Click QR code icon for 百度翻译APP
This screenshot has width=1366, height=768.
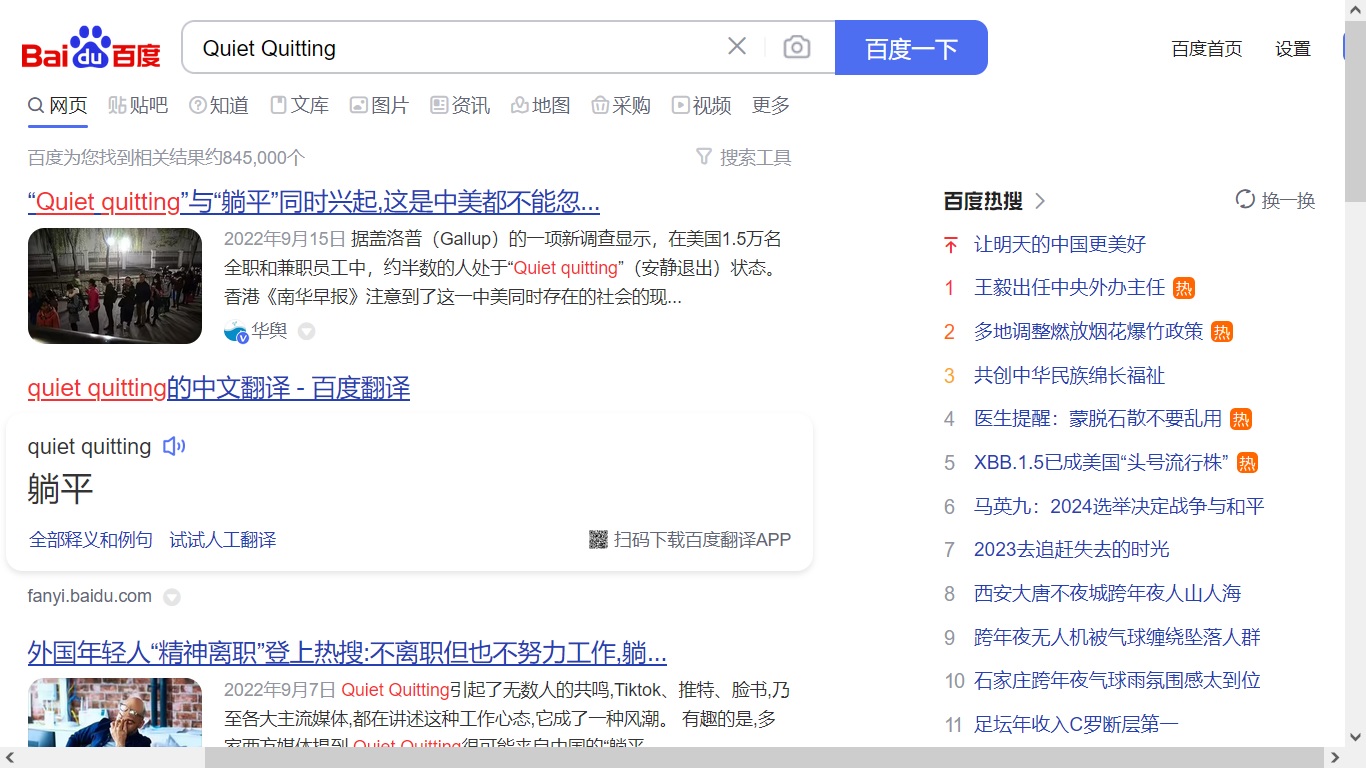[x=598, y=540]
